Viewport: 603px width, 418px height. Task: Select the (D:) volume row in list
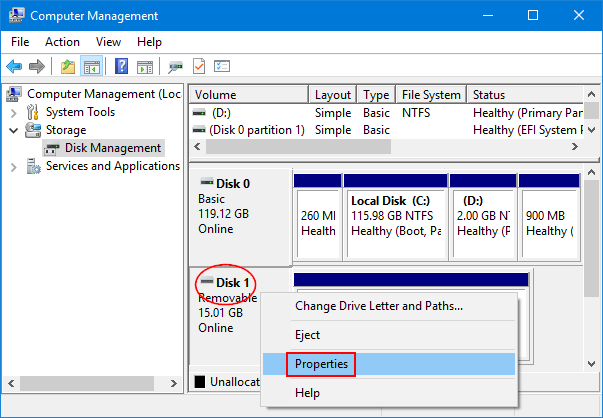387,113
